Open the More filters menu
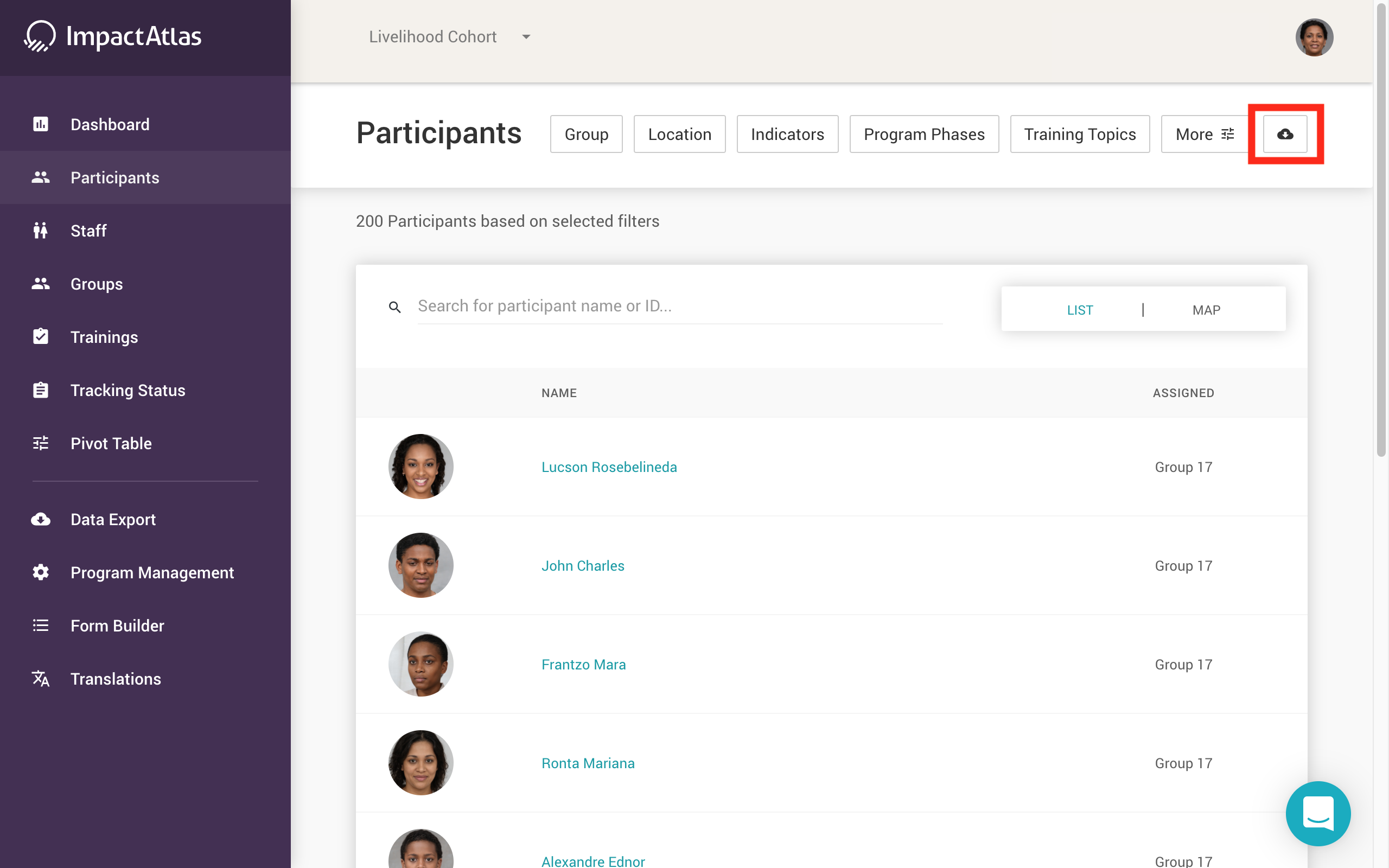The width and height of the screenshot is (1389, 868). (x=1204, y=134)
